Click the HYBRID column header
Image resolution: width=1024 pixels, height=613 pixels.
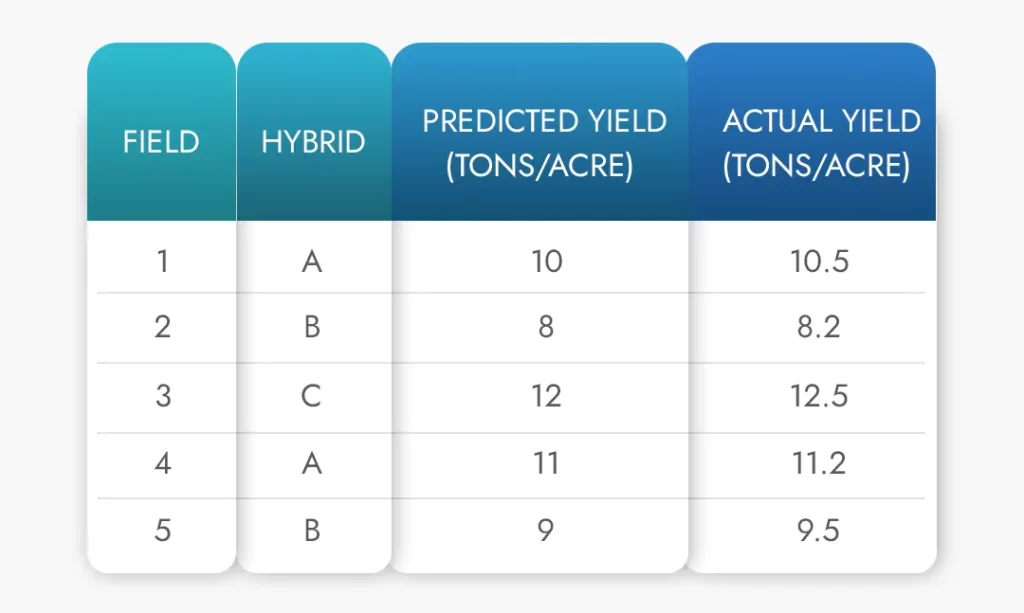coord(313,142)
